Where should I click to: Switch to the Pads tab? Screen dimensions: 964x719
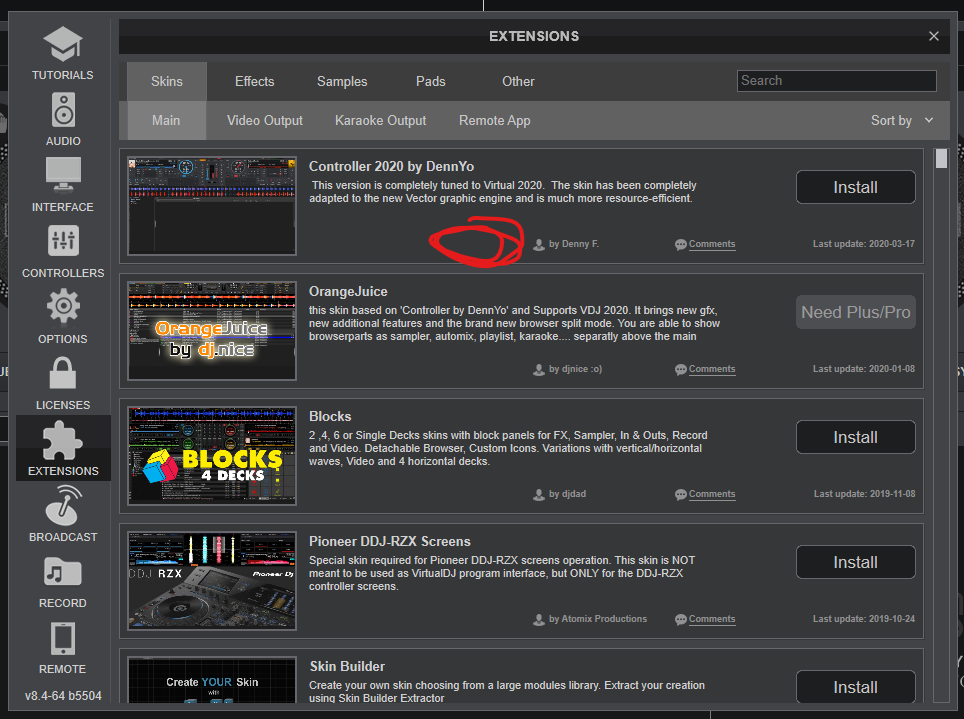coord(430,81)
